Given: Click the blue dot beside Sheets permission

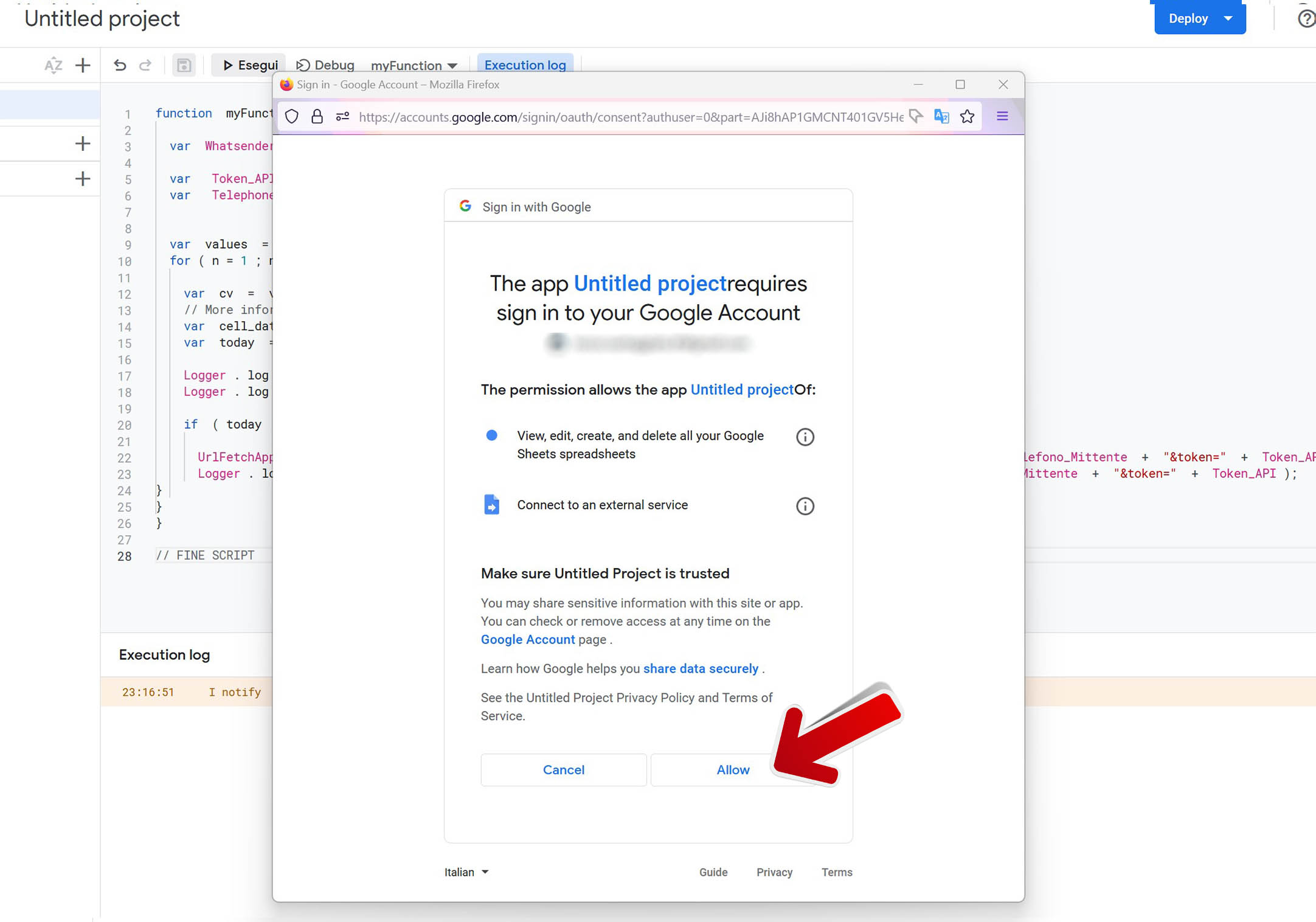Looking at the screenshot, I should (x=491, y=435).
